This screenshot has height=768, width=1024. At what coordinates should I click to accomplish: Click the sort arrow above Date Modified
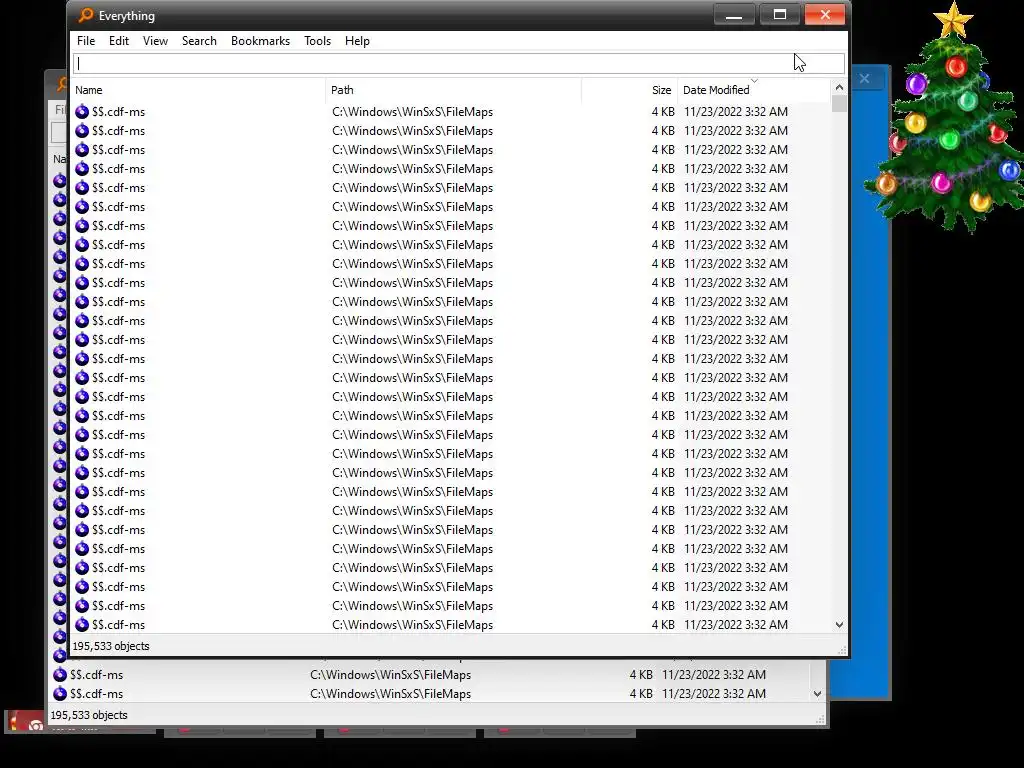pos(754,82)
